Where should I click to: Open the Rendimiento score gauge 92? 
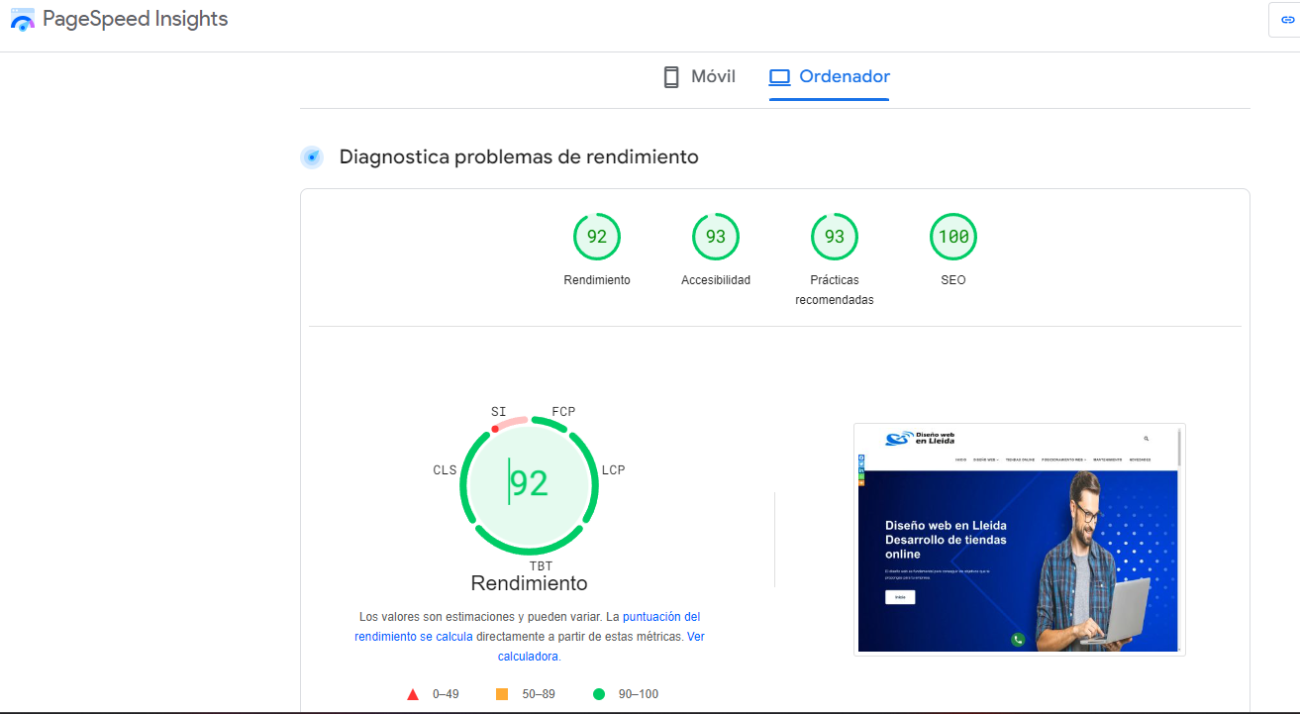pos(597,237)
